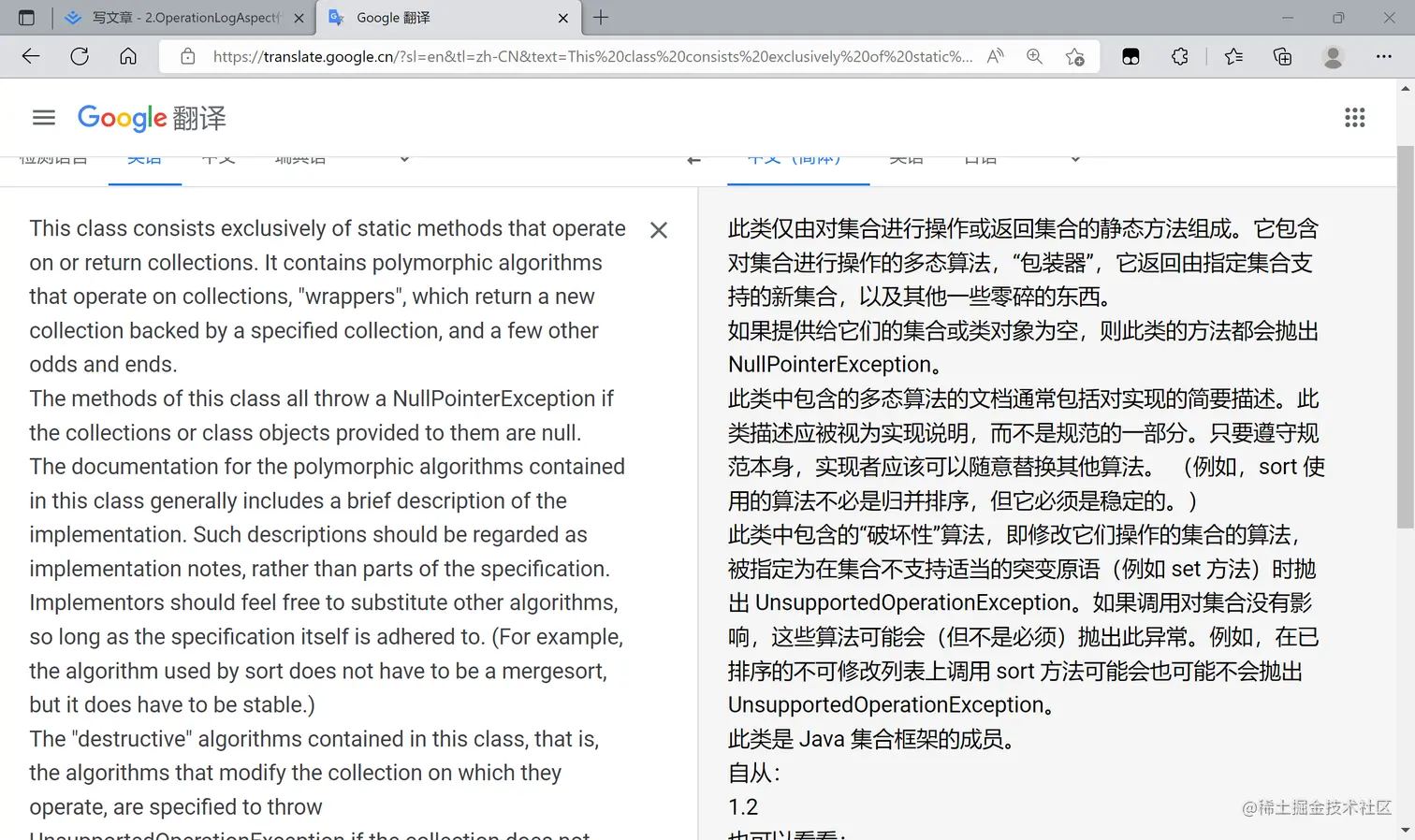View site security lock information
The image size is (1415, 840).
coord(188,56)
